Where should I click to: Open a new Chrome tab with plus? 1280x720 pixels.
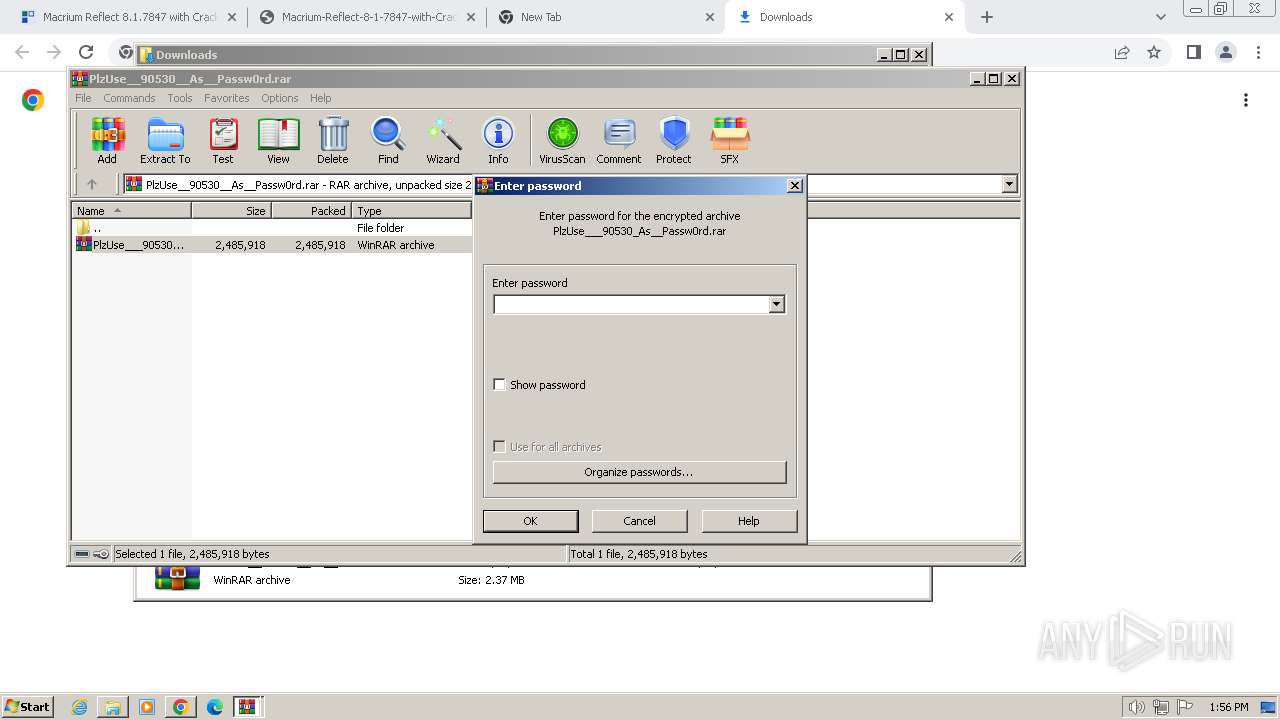point(987,17)
